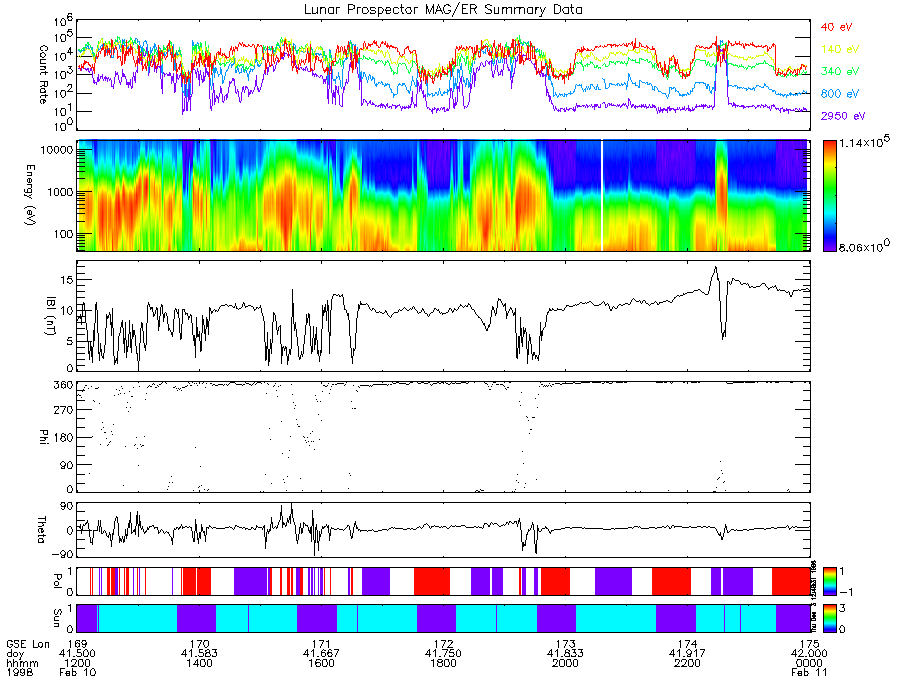
Task: Select the red "40 eV" legend label
Action: (x=836, y=27)
